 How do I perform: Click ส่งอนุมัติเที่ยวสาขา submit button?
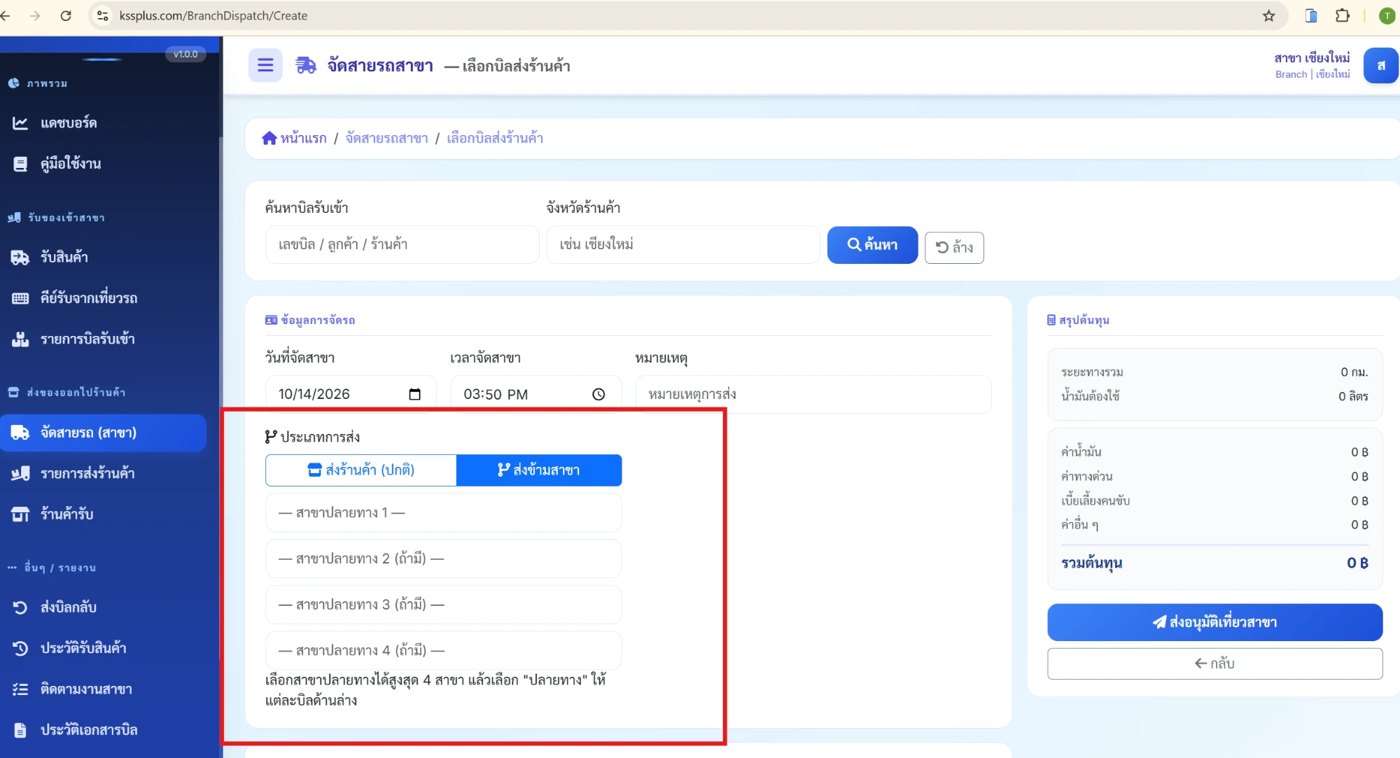click(x=1215, y=622)
